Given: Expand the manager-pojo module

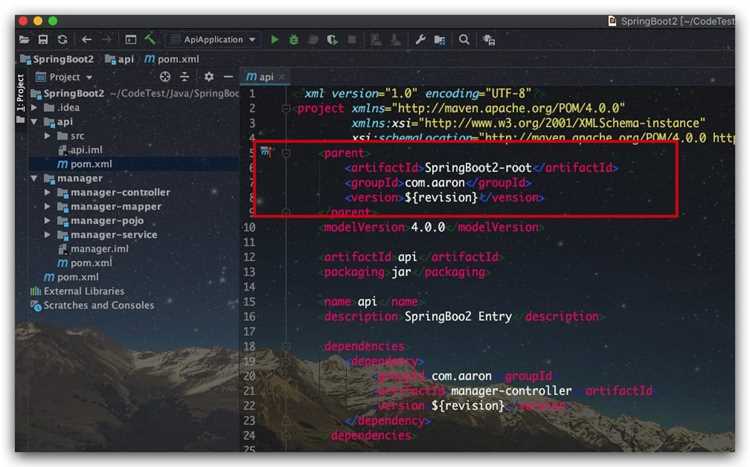Looking at the screenshot, I should tap(47, 221).
